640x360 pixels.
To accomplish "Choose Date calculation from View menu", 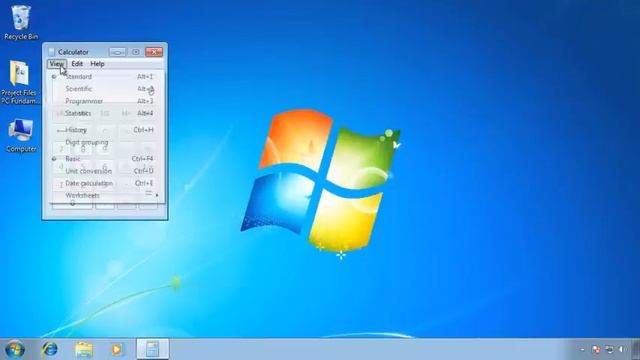I will click(108, 183).
